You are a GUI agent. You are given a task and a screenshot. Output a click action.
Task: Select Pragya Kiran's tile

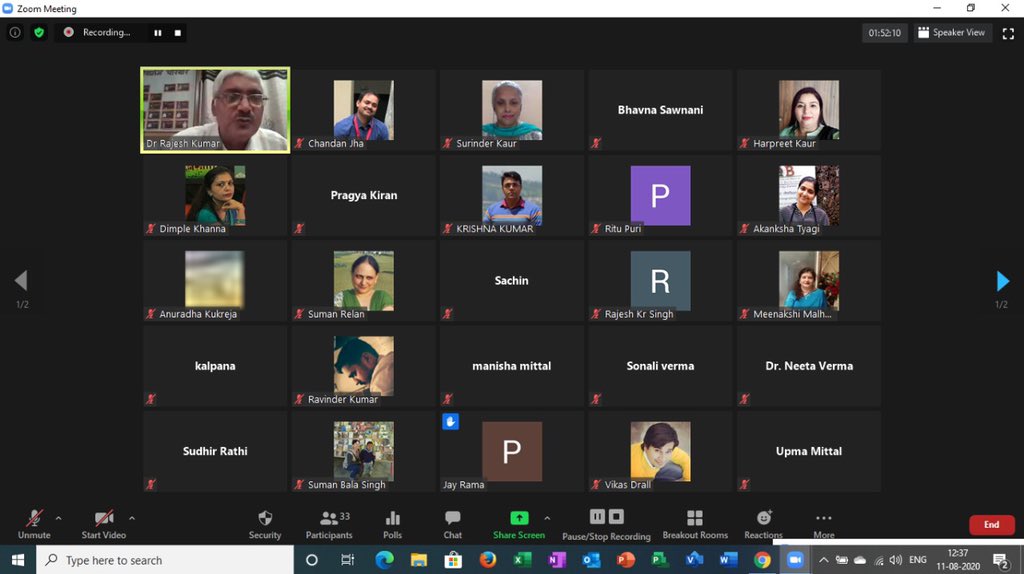point(363,195)
